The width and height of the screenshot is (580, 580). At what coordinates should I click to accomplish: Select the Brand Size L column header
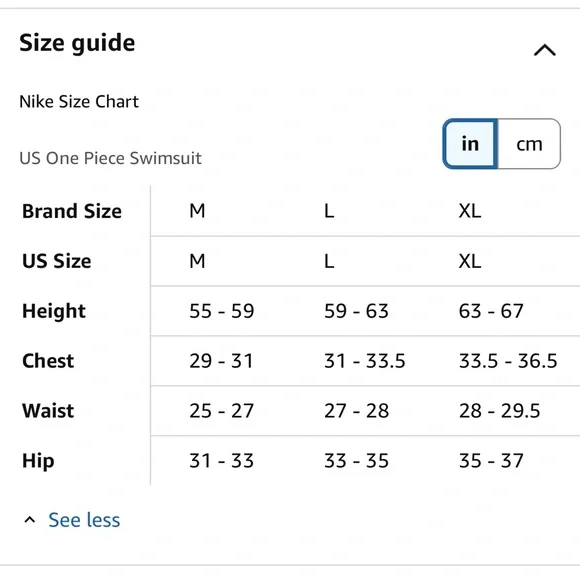pyautogui.click(x=329, y=211)
